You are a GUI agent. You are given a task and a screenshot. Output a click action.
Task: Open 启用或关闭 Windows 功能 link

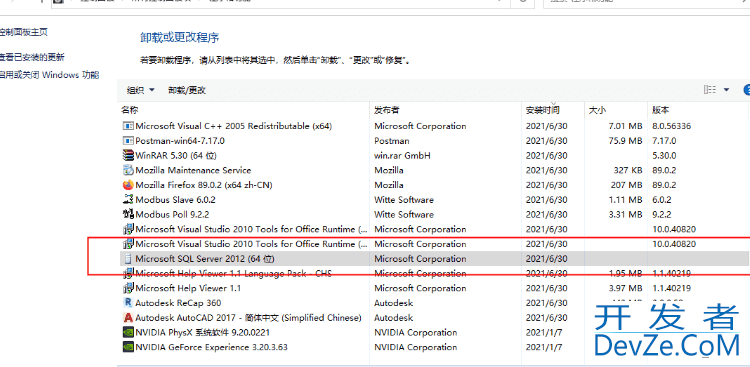49,75
